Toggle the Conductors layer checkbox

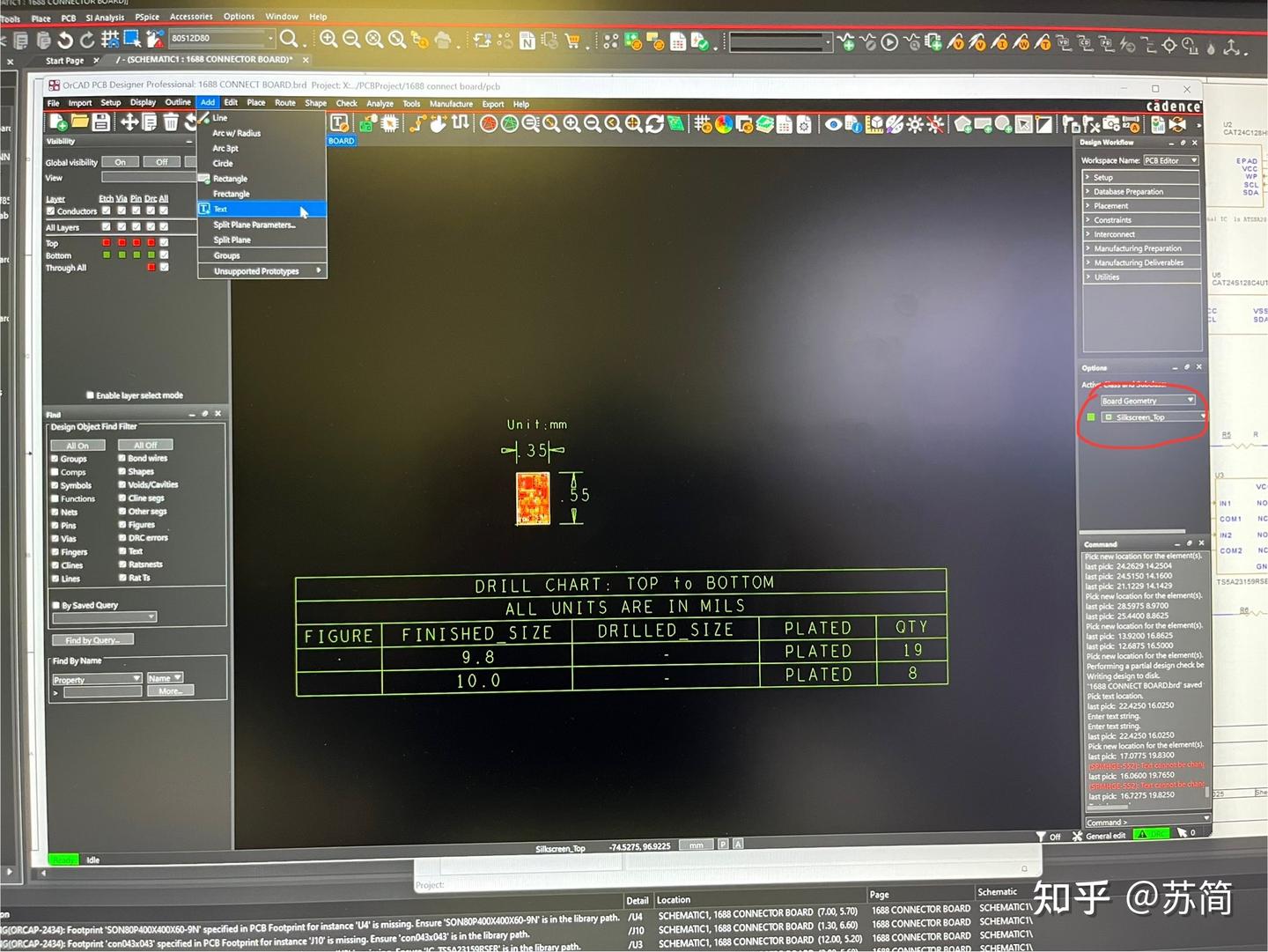[x=51, y=211]
